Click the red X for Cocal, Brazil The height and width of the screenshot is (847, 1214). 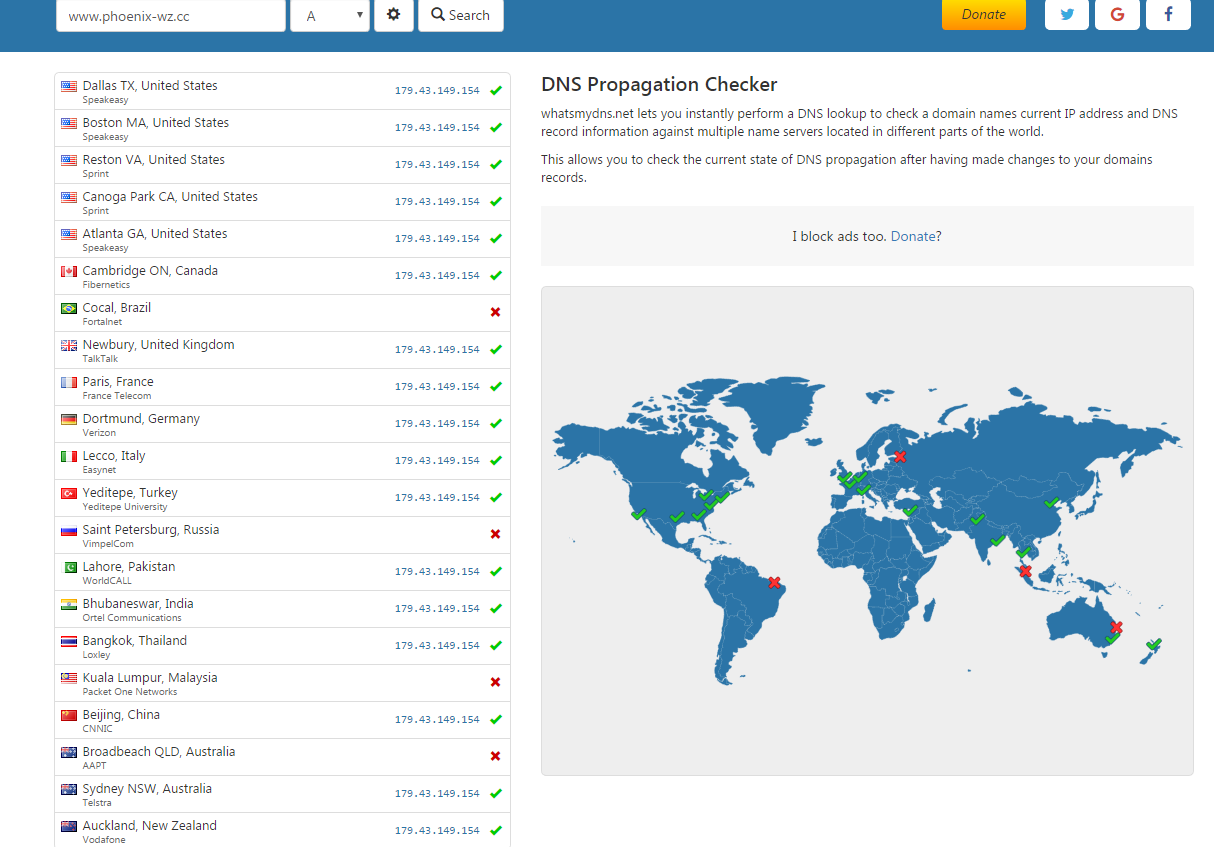[496, 313]
